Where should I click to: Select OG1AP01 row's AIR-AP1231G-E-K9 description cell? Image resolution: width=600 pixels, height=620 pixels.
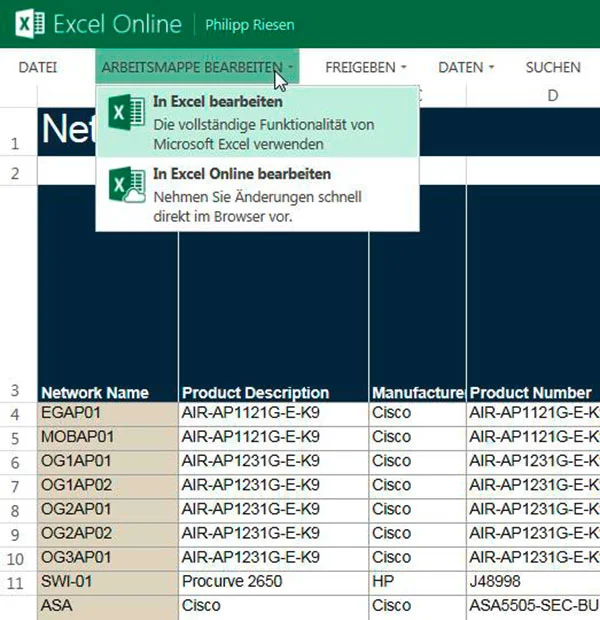(x=273, y=462)
